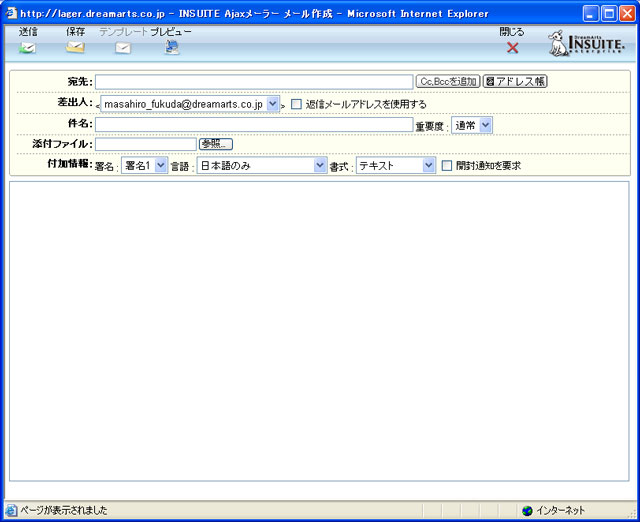This screenshot has width=640, height=522.
Task: Focus the 件名 subject field
Action: pyautogui.click(x=254, y=124)
